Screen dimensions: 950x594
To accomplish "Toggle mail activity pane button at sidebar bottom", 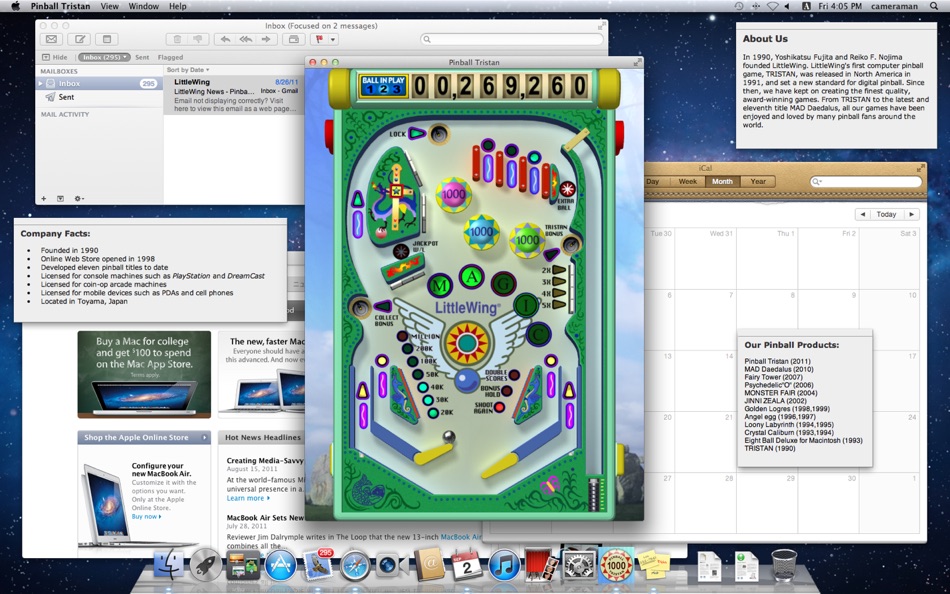I will click(61, 198).
